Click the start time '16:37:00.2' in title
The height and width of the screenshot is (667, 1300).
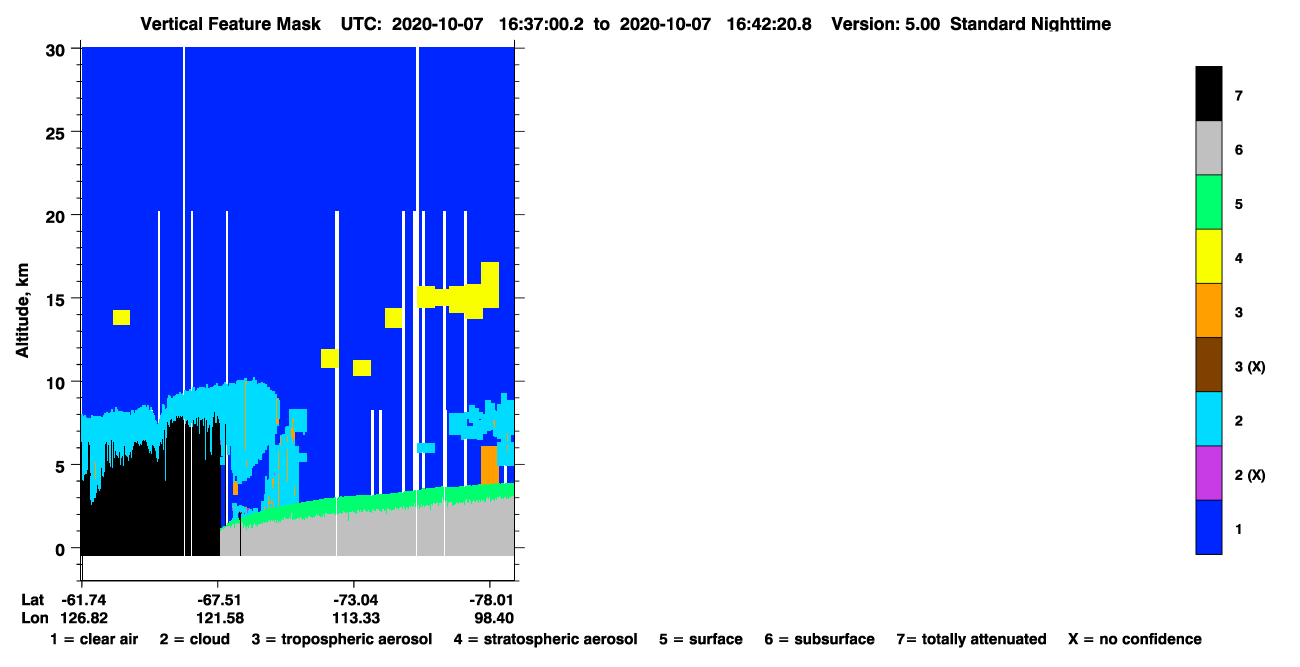click(x=542, y=23)
